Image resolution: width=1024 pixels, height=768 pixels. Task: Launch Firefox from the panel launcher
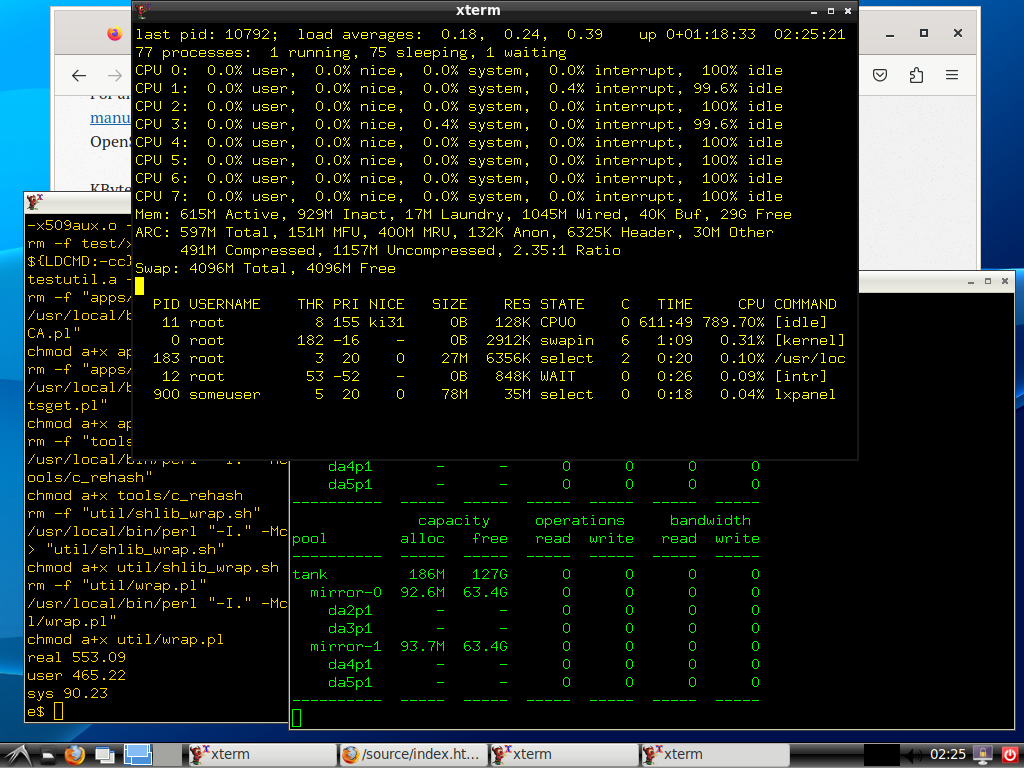(x=75, y=754)
